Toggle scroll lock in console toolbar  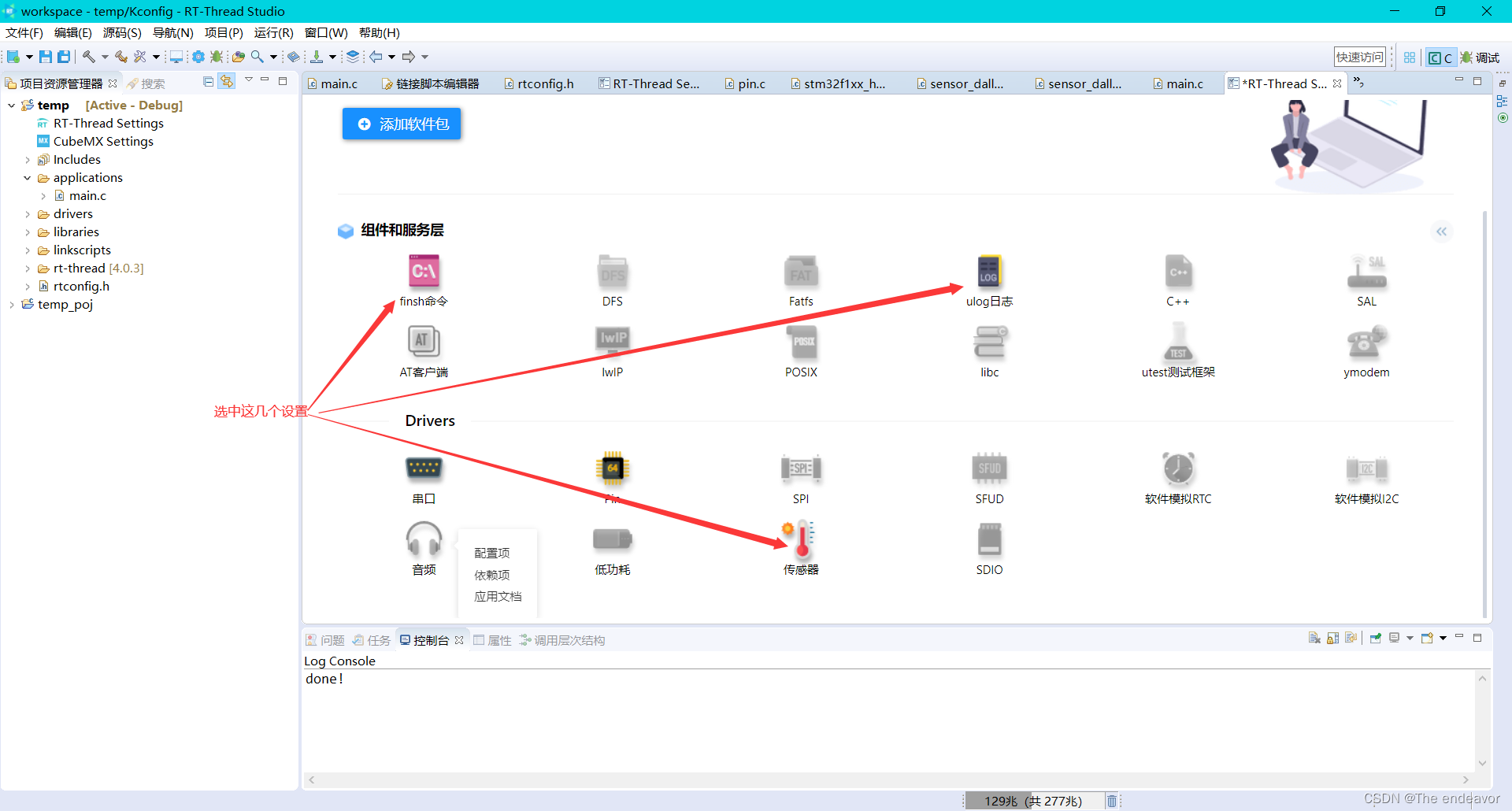click(1332, 639)
